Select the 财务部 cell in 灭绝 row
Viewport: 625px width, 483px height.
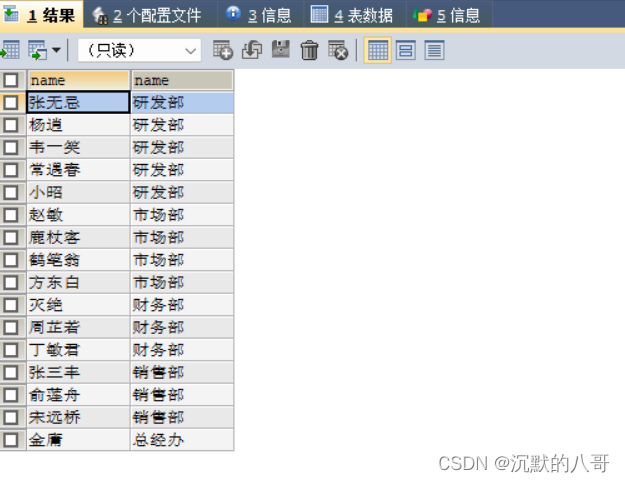point(182,305)
